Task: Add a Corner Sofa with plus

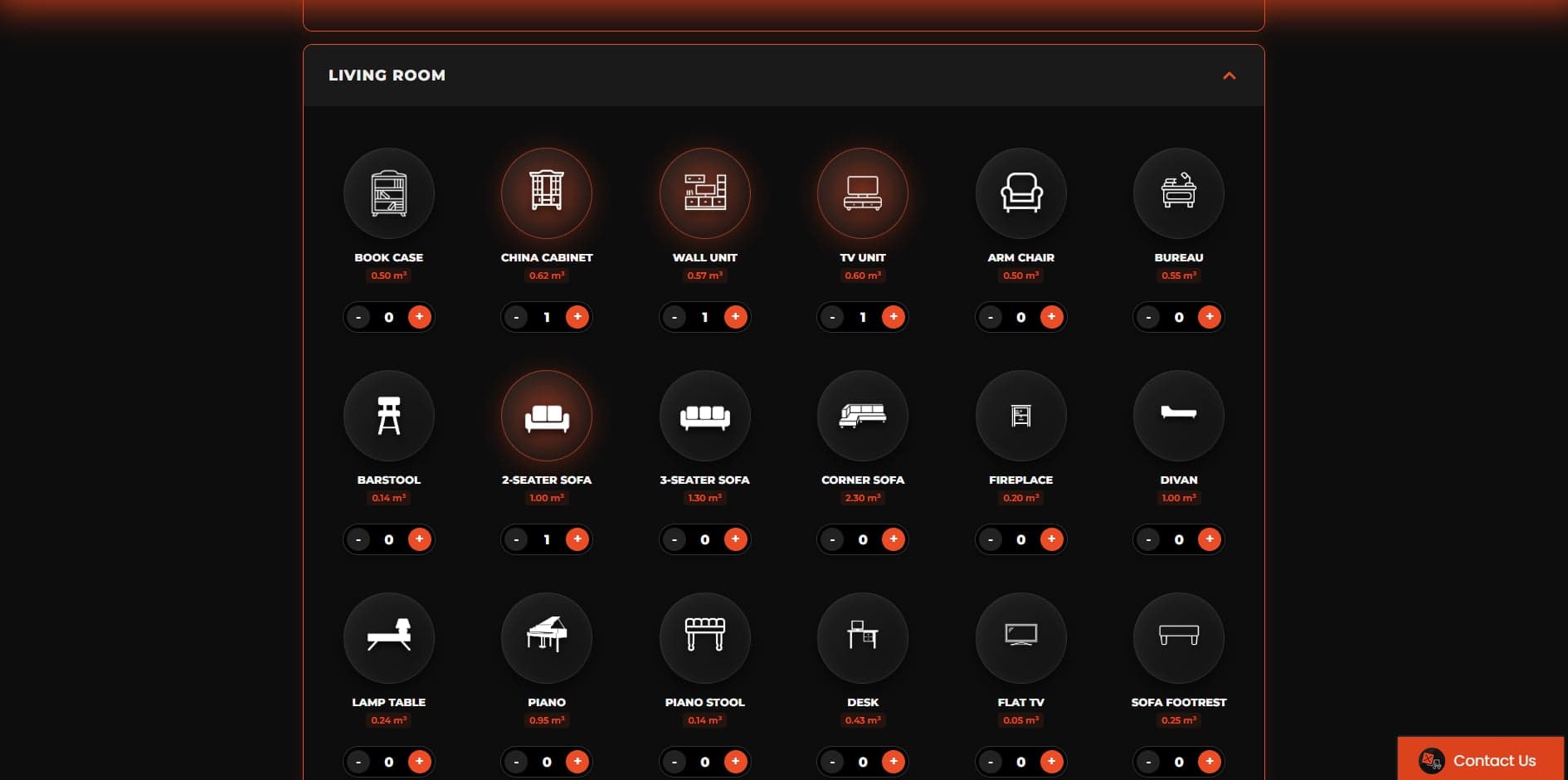Action: click(894, 539)
